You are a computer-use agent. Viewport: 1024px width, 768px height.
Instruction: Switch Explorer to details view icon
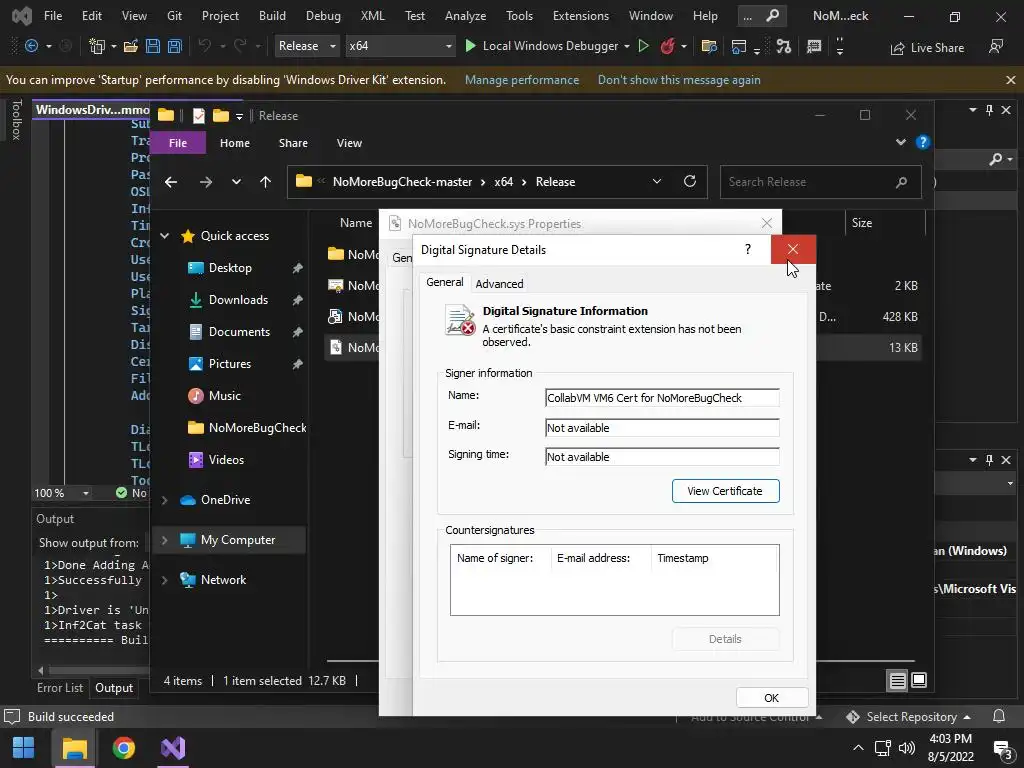point(897,680)
